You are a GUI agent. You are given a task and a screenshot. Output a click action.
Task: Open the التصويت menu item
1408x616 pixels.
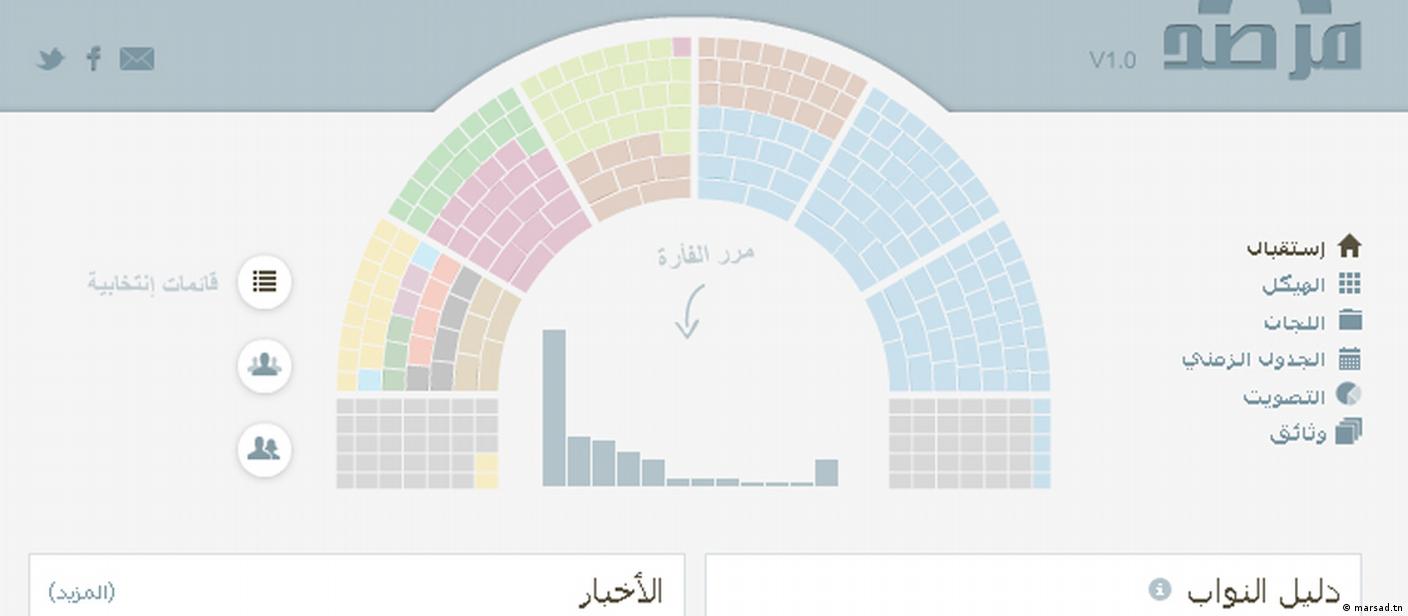(1284, 397)
